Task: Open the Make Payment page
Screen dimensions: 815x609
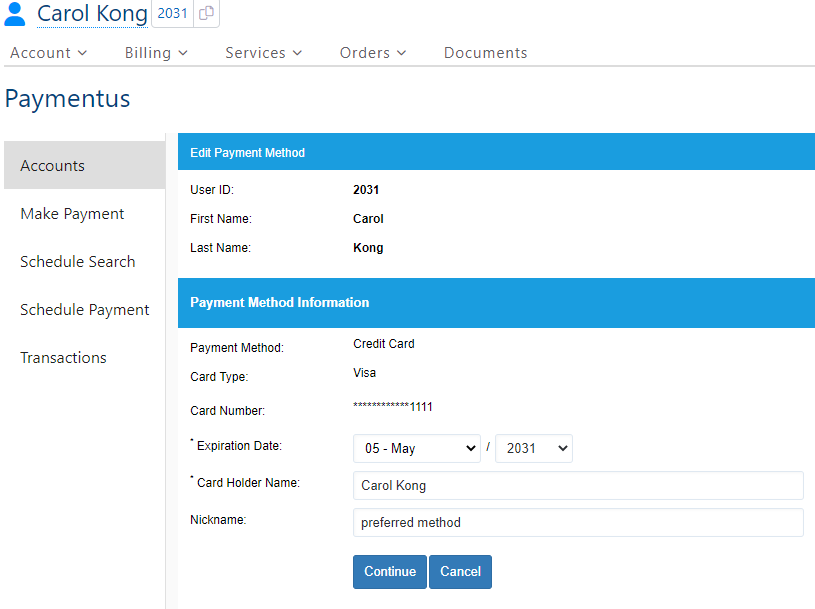Action: point(72,214)
